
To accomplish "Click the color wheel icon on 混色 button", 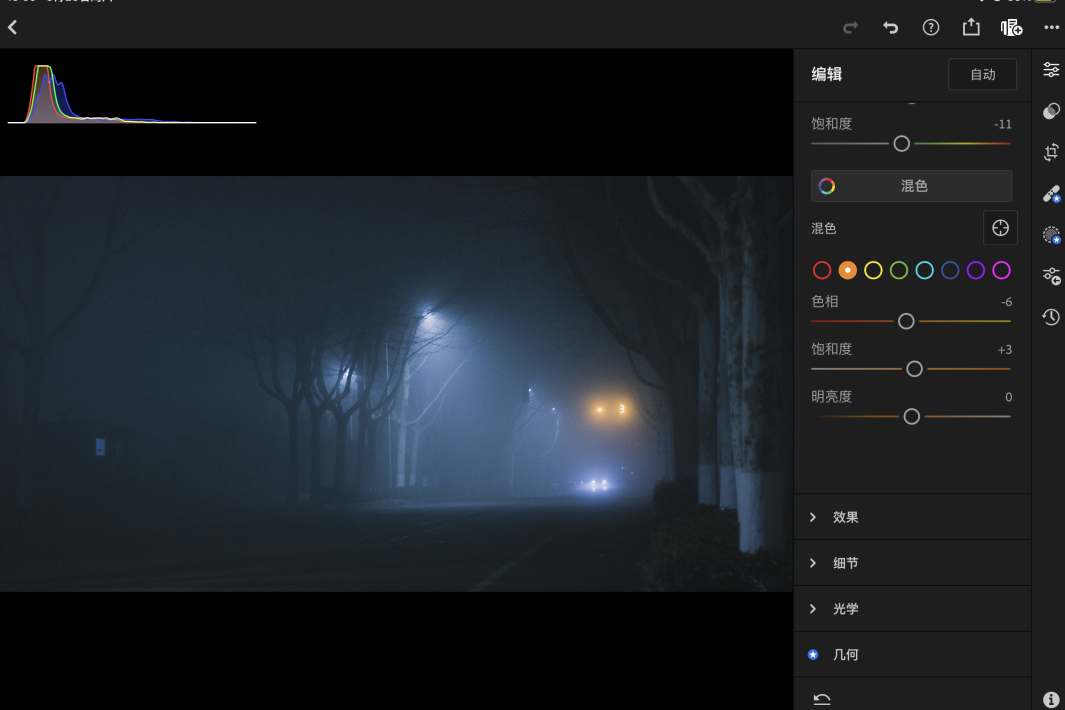I will tap(827, 186).
